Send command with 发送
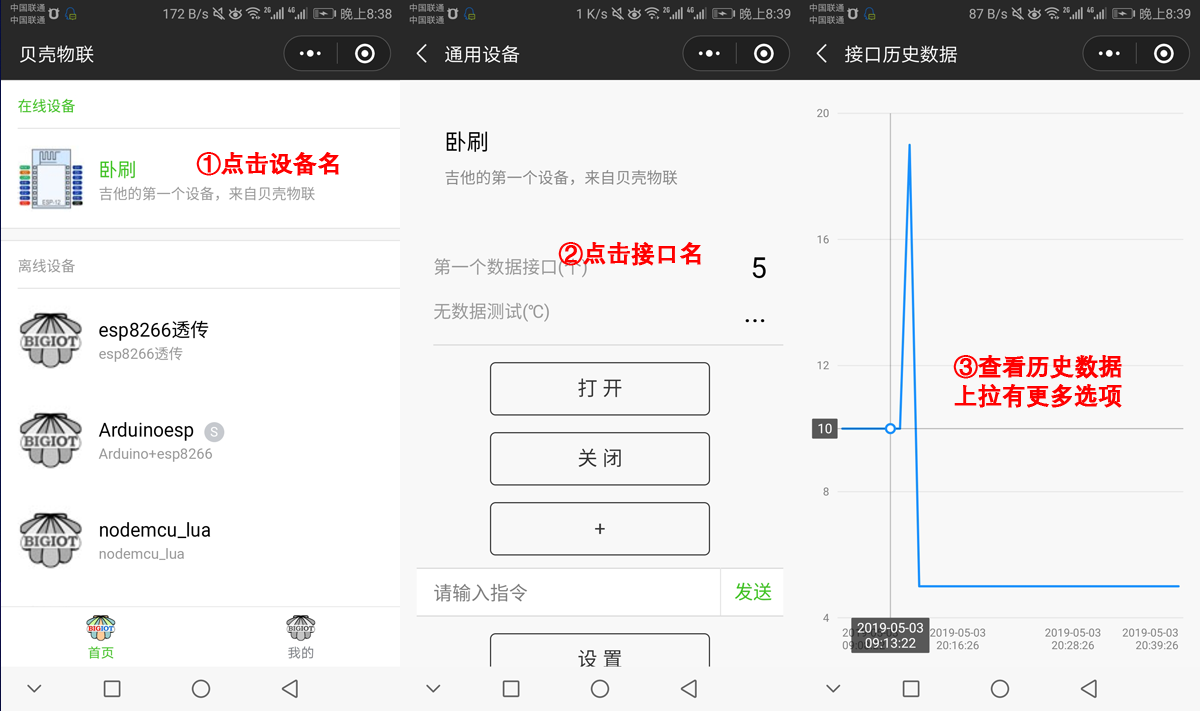 coord(753,592)
